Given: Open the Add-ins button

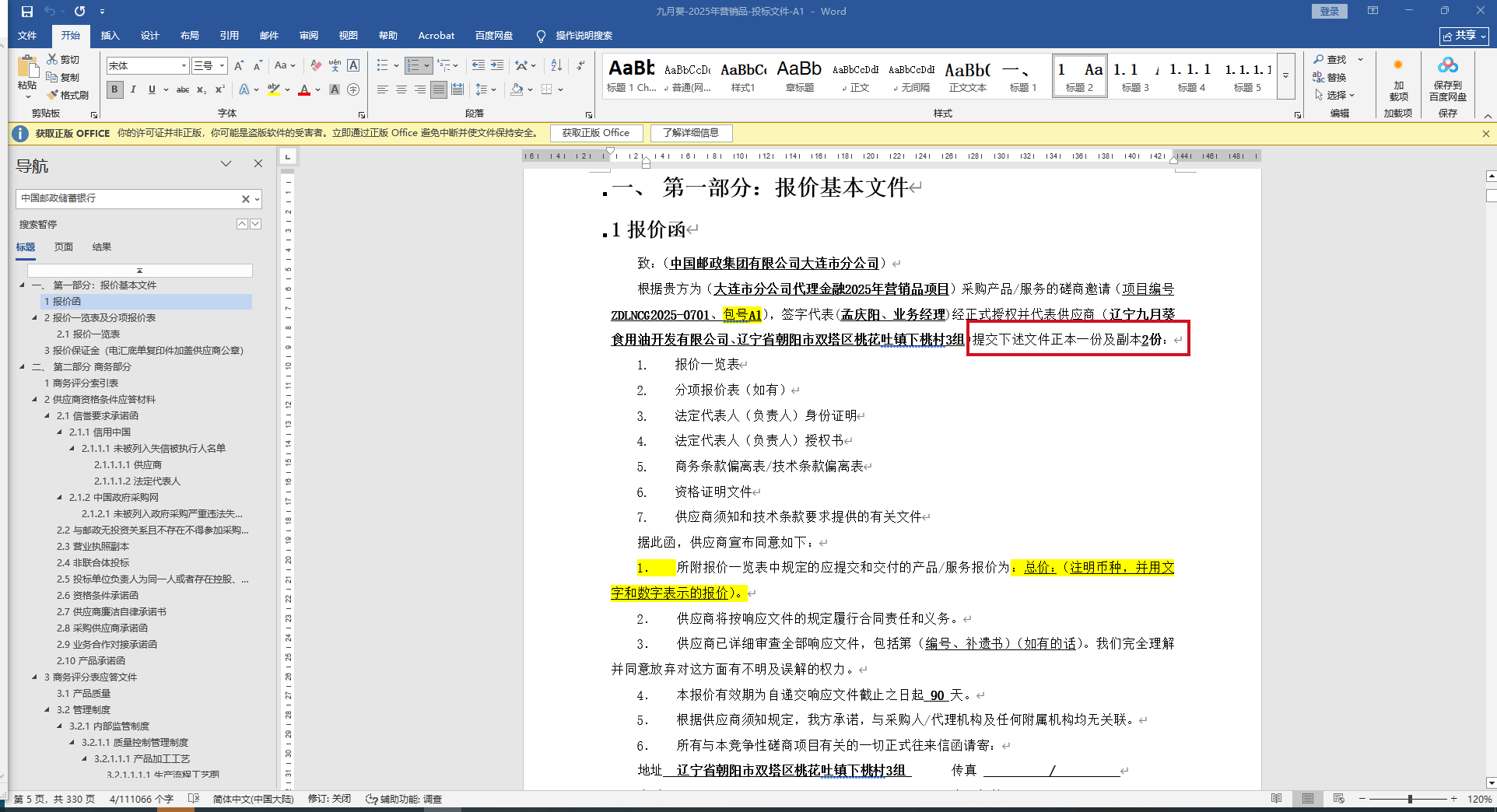Looking at the screenshot, I should pos(1398,78).
